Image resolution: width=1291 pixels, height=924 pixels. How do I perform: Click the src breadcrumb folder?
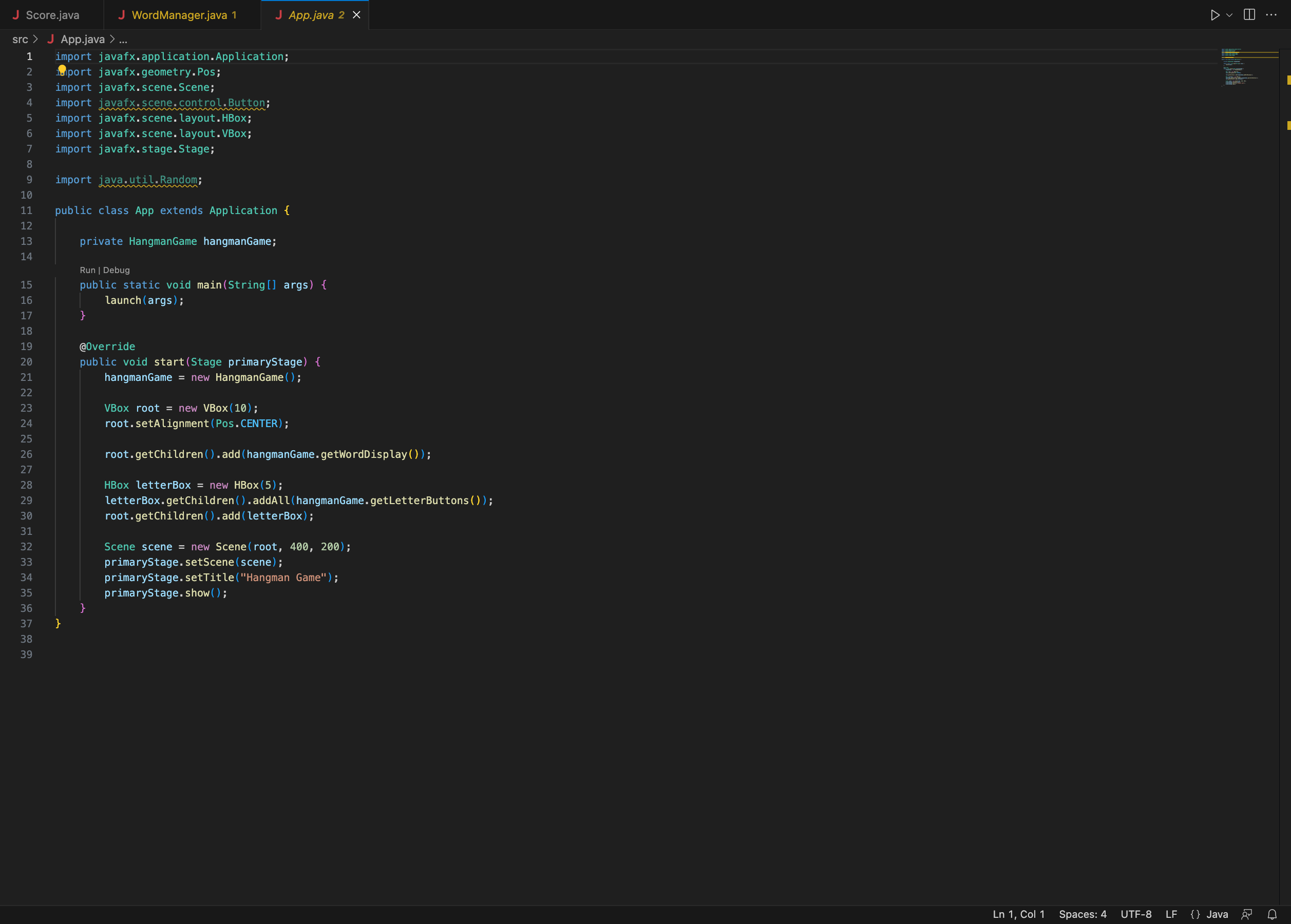point(20,39)
